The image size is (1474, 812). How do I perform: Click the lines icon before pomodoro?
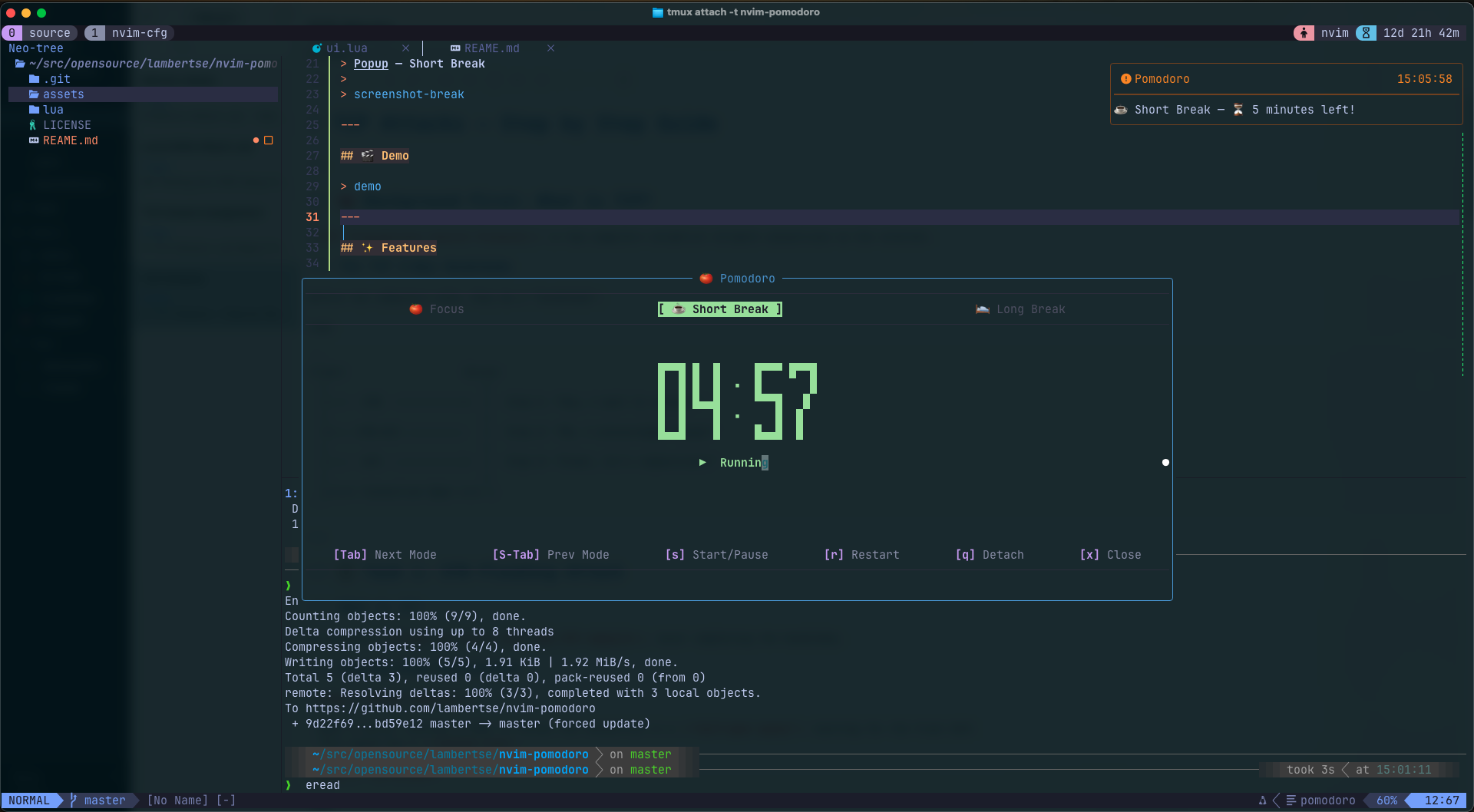pos(1291,800)
